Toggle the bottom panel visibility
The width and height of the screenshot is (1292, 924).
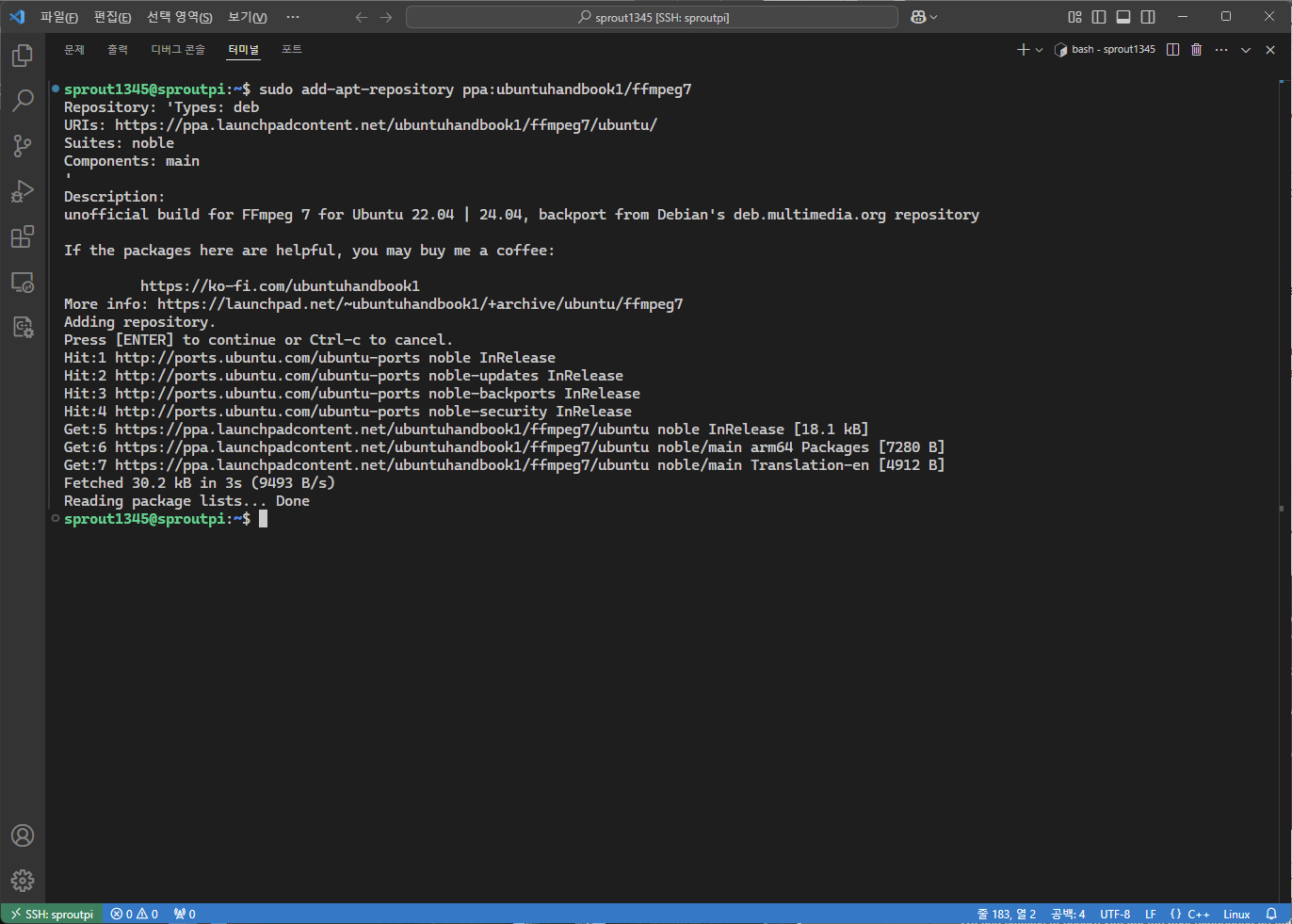click(x=1123, y=17)
